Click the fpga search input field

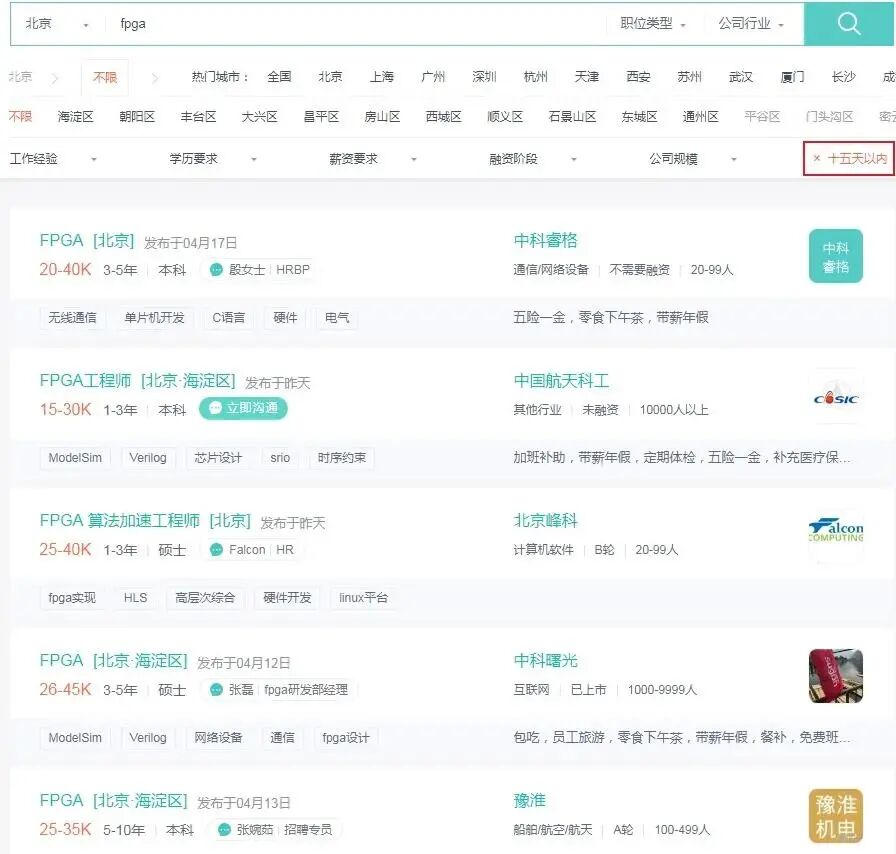(354, 23)
